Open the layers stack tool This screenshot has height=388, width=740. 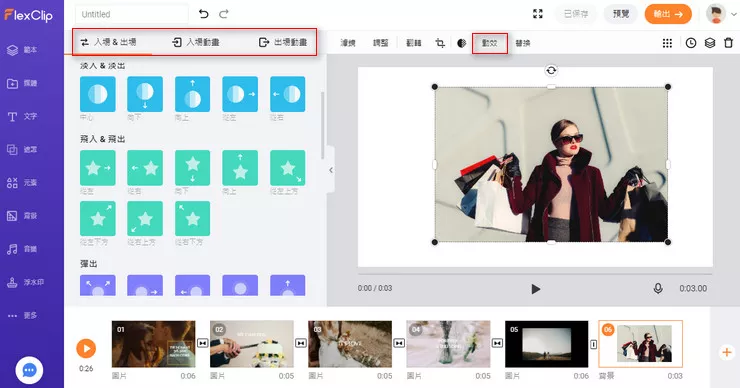[x=710, y=43]
